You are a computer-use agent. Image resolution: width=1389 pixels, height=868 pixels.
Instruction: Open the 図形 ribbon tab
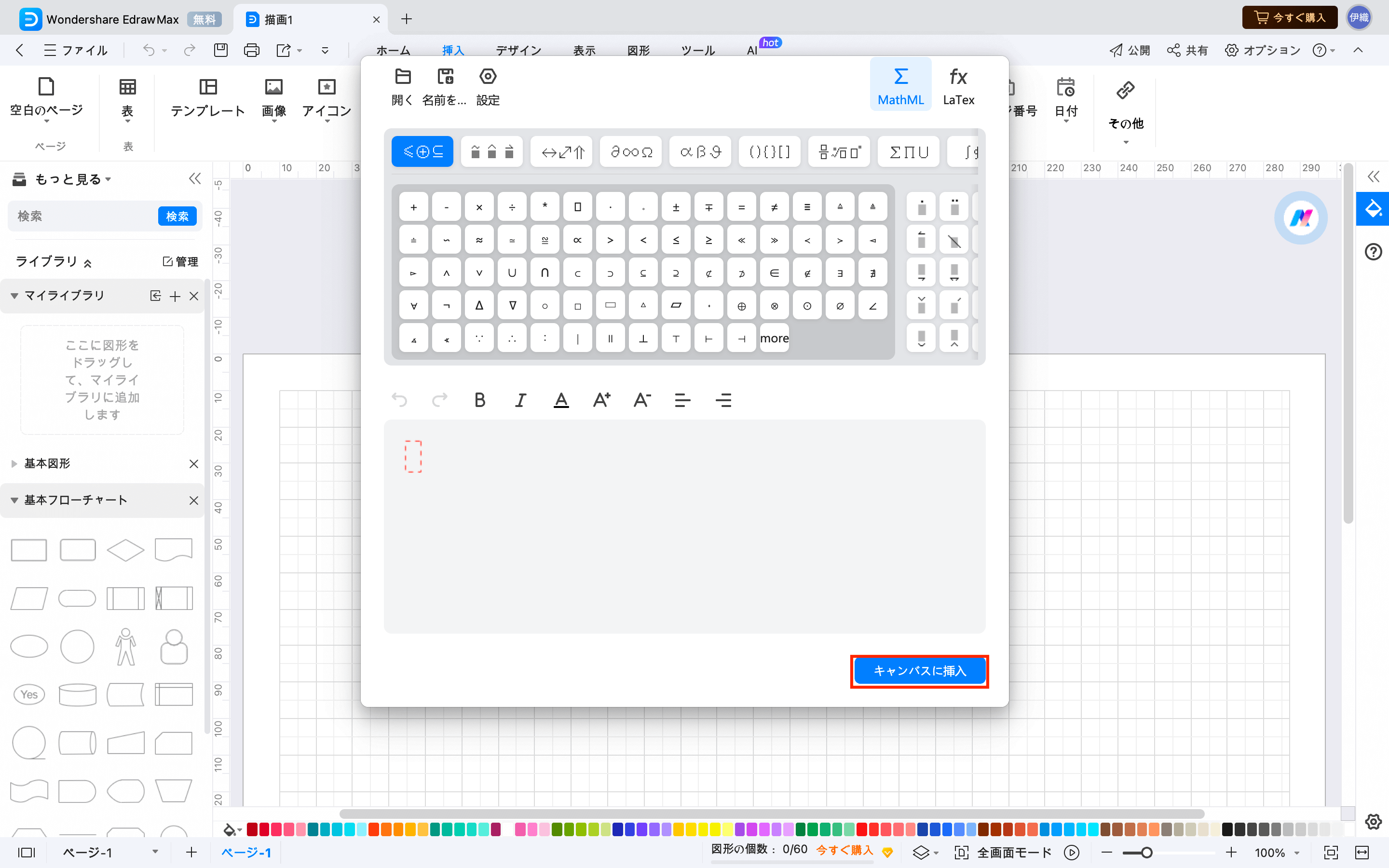pos(638,51)
